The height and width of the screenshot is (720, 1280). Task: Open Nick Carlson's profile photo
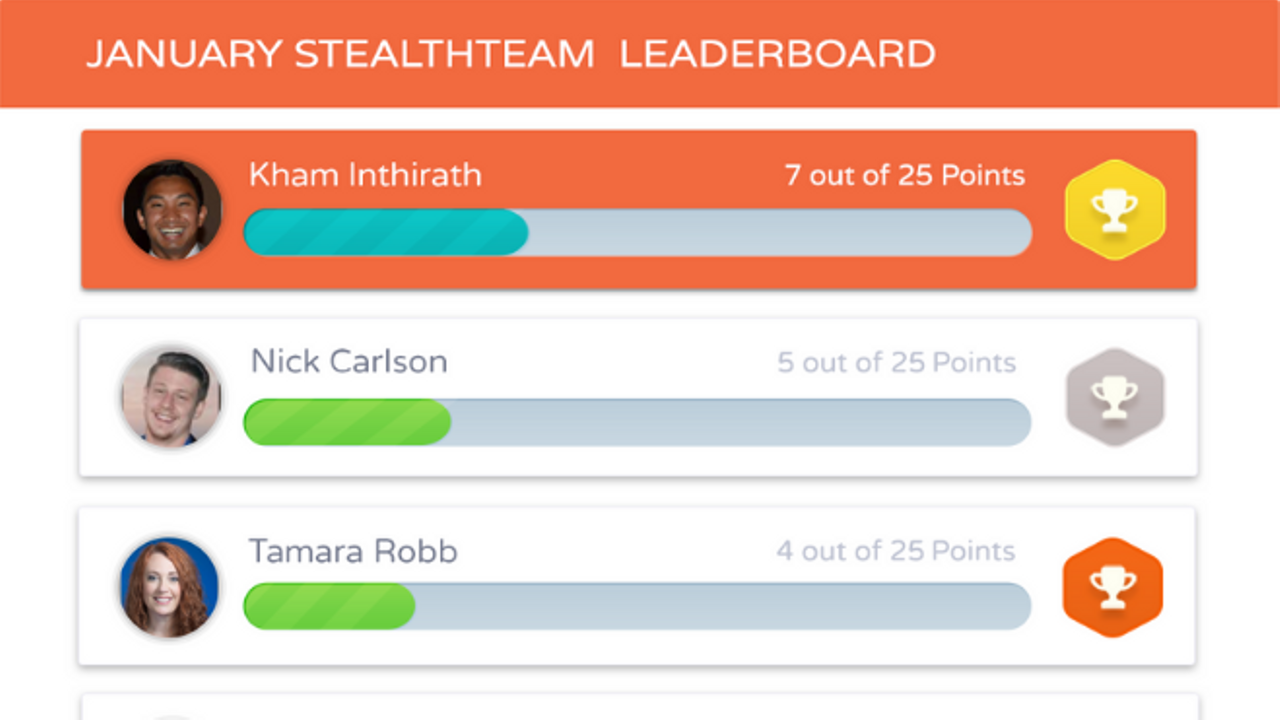[171, 397]
